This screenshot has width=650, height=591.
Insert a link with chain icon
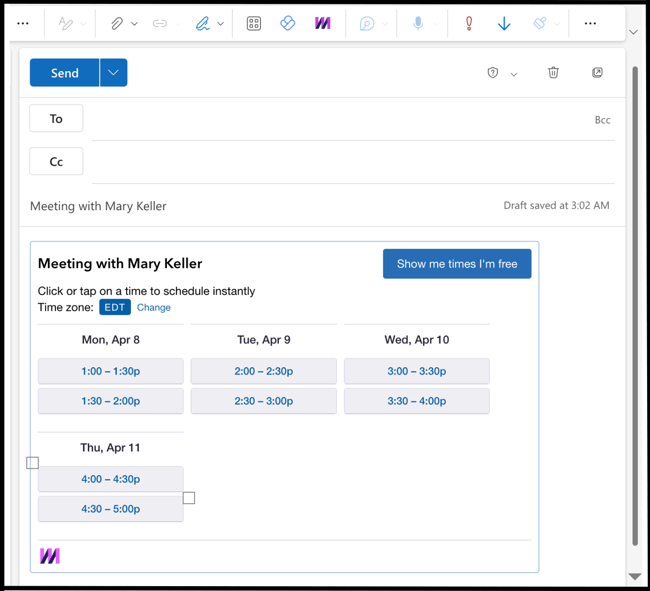click(160, 24)
